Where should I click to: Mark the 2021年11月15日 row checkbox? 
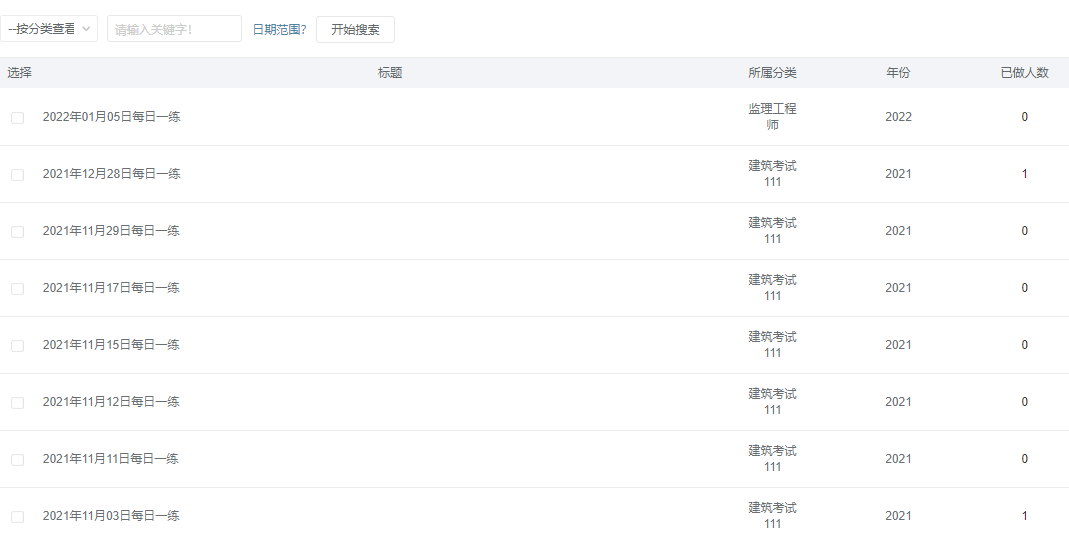point(17,346)
